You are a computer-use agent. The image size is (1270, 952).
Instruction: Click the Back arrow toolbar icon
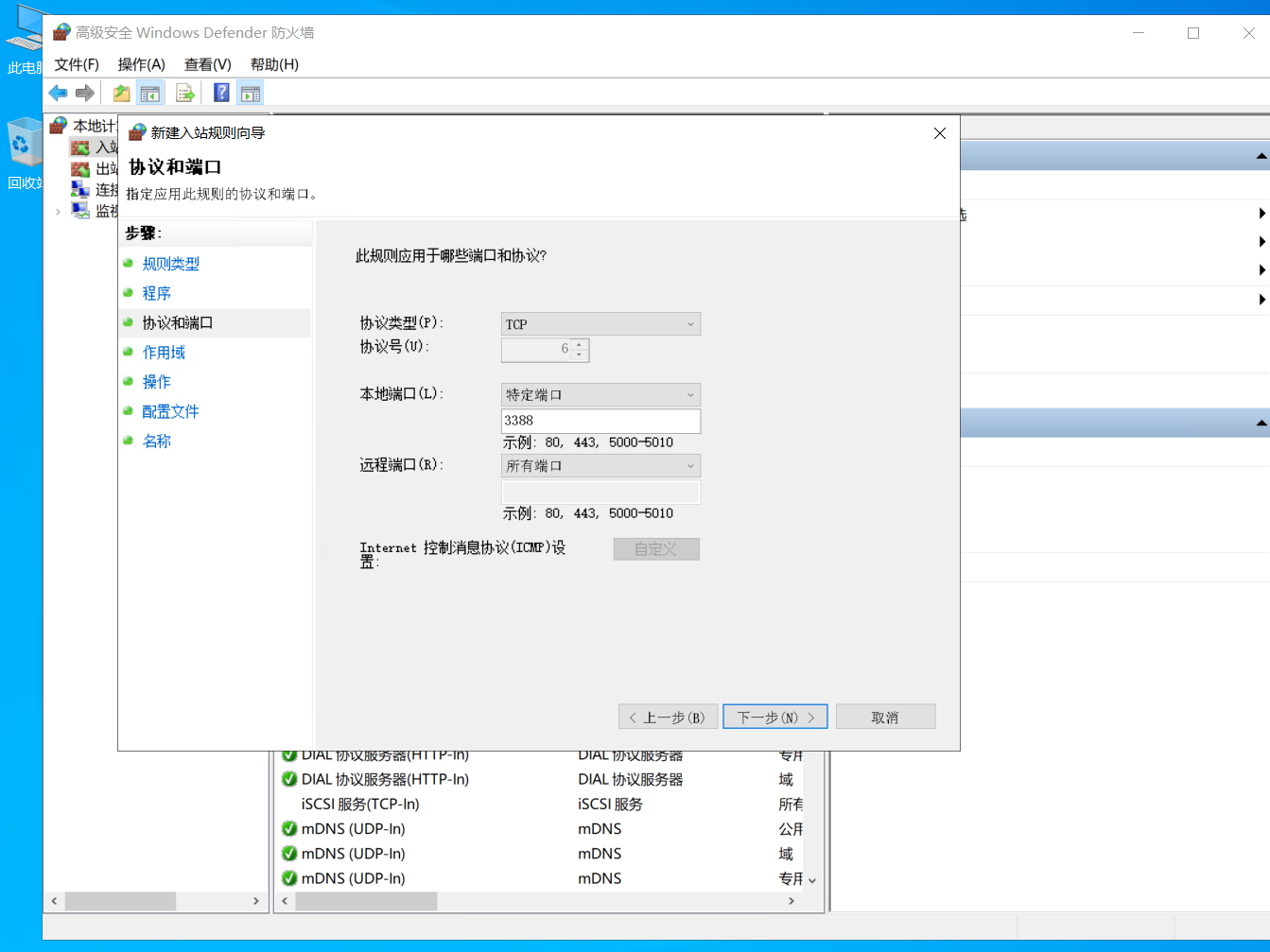(58, 93)
